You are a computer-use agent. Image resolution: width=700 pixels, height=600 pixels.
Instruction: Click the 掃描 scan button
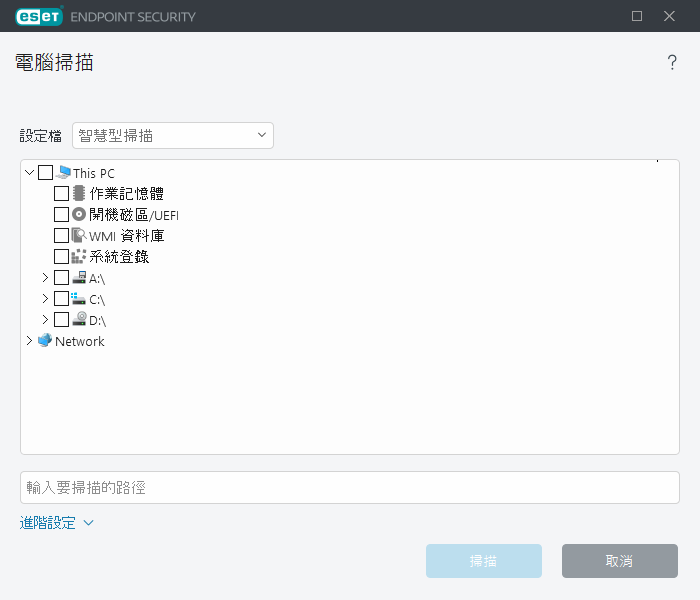pos(484,561)
